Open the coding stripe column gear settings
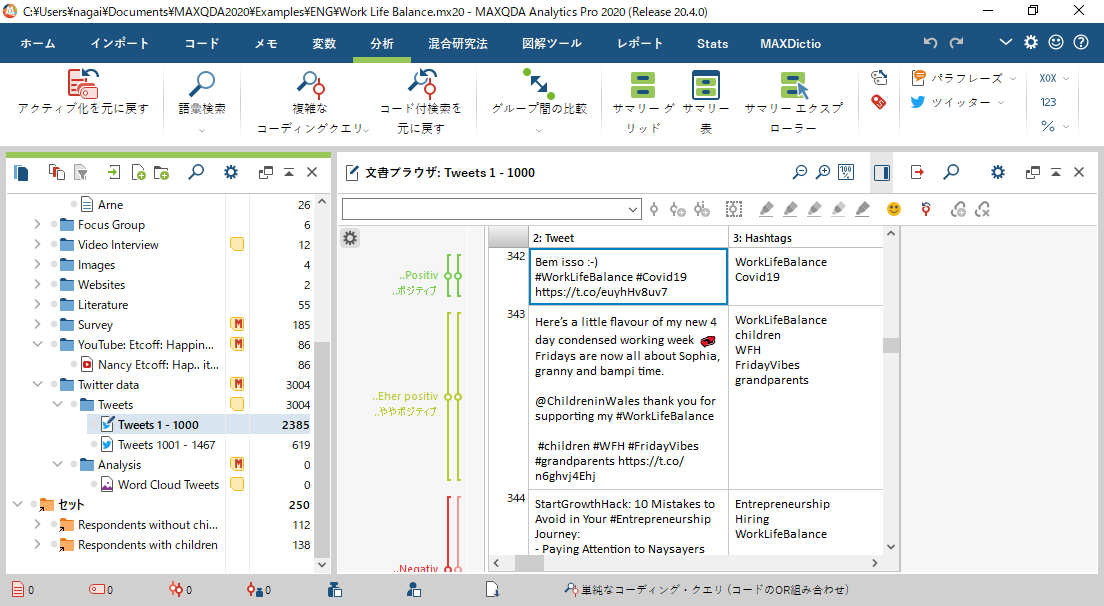 [350, 238]
